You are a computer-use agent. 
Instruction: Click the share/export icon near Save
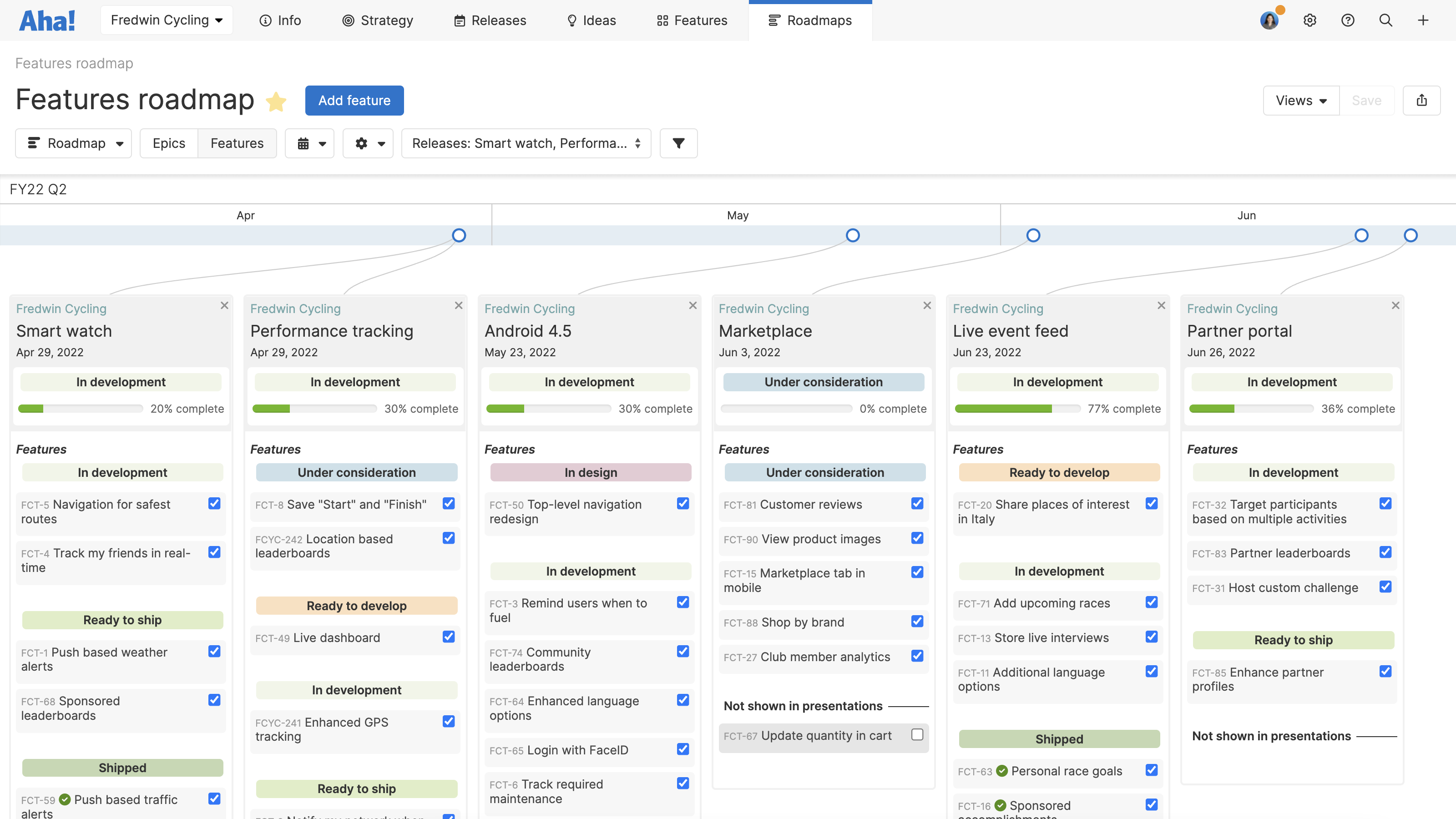click(x=1423, y=100)
